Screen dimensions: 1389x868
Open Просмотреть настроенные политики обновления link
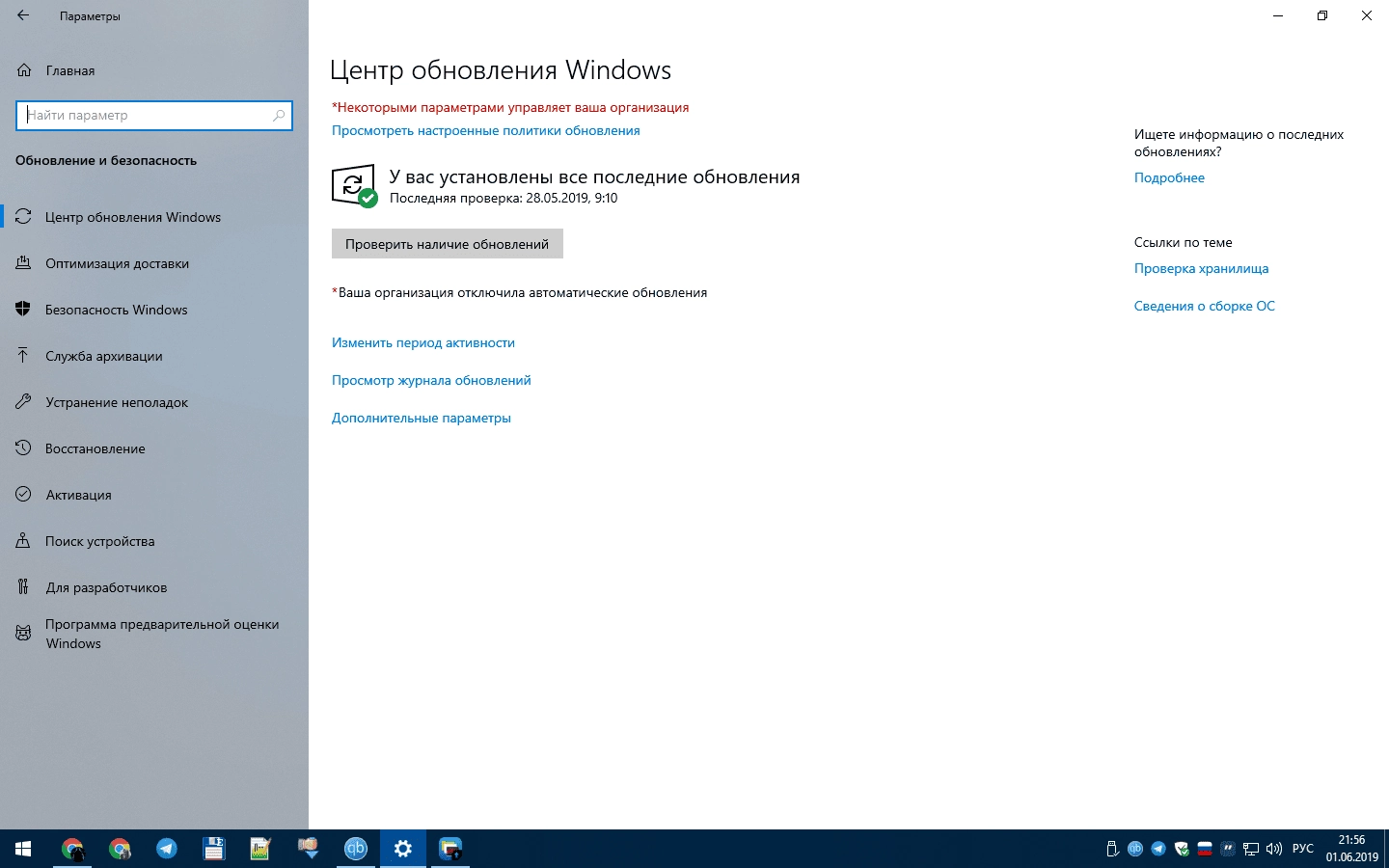[486, 130]
